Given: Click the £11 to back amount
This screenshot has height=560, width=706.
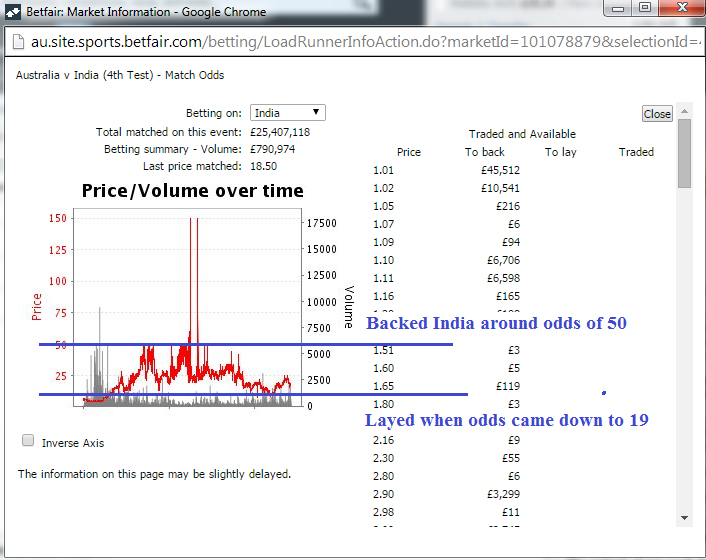Looking at the screenshot, I should [511, 512].
